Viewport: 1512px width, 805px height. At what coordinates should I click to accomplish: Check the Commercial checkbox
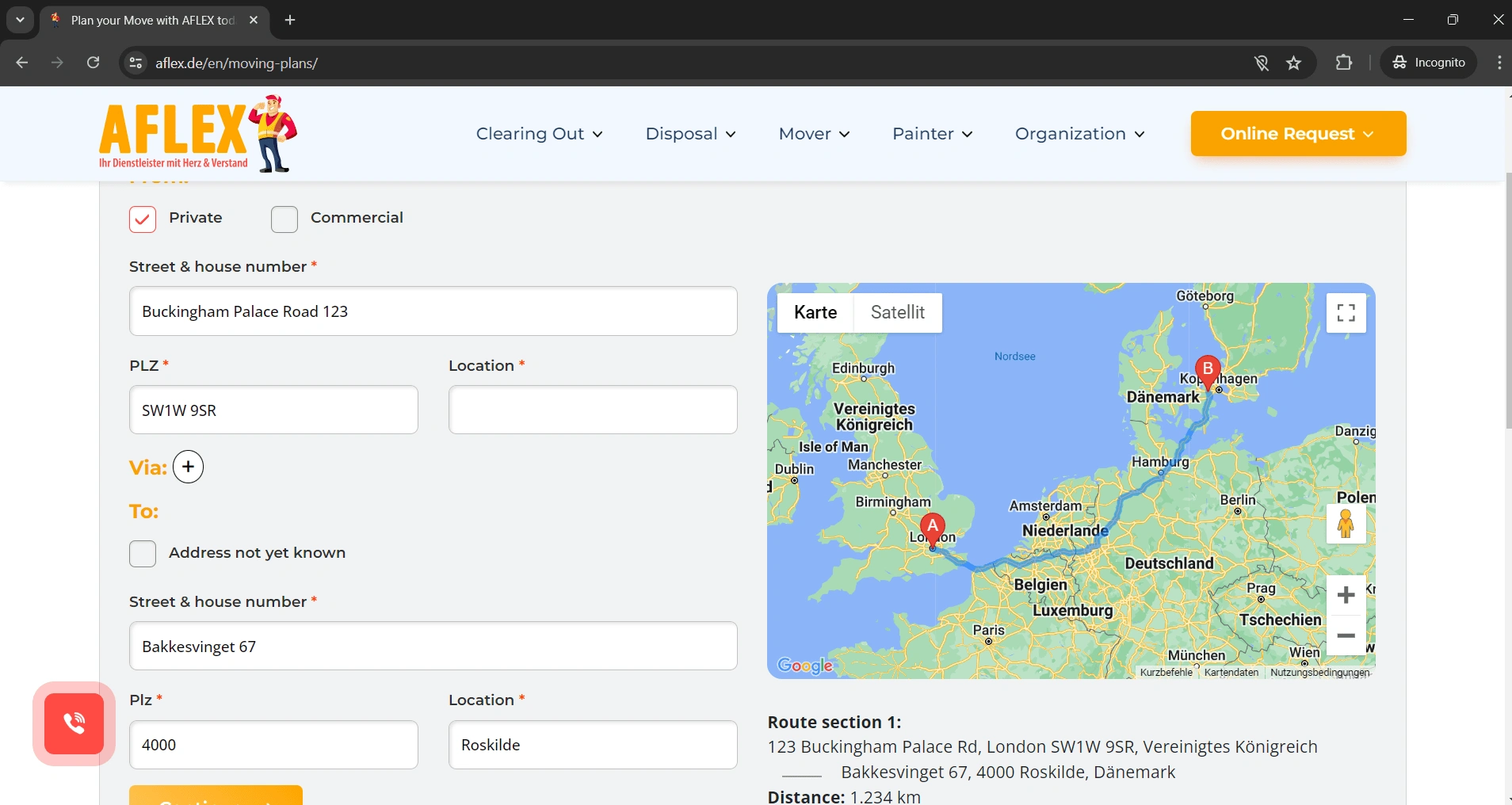[284, 219]
